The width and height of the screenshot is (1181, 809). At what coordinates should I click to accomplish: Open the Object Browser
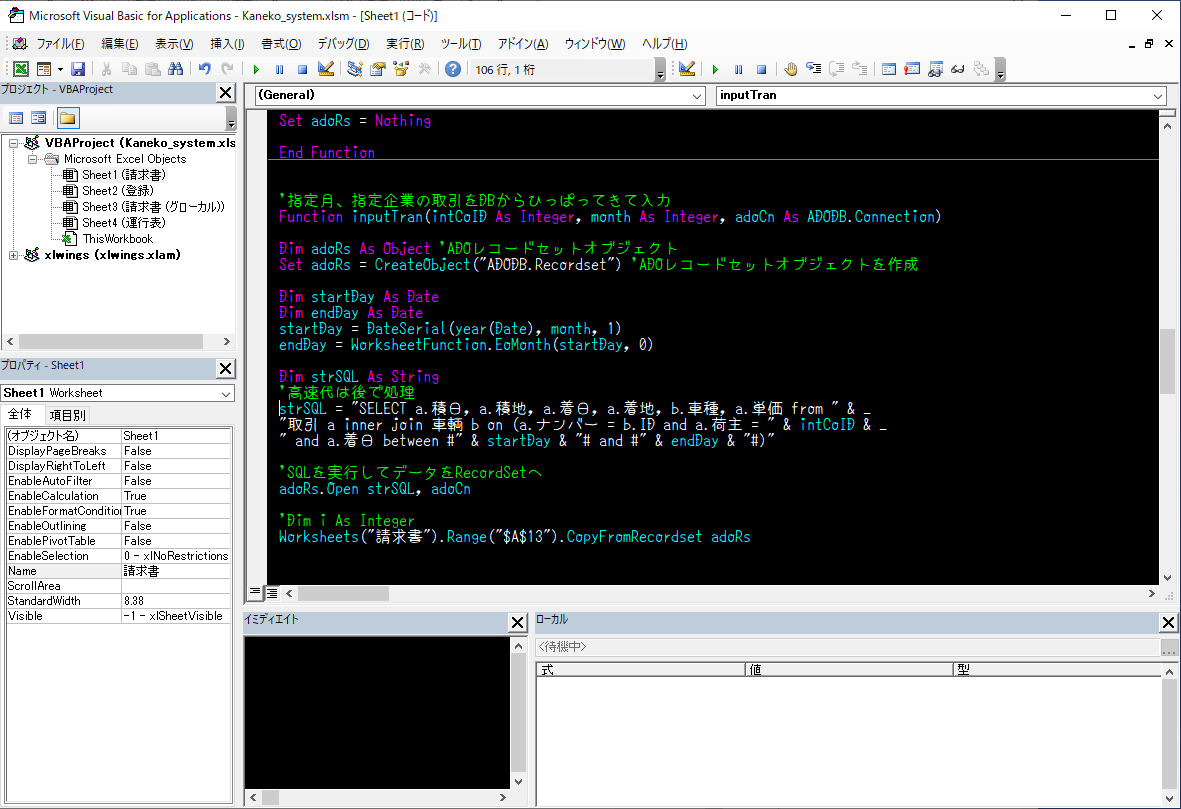pyautogui.click(x=401, y=69)
